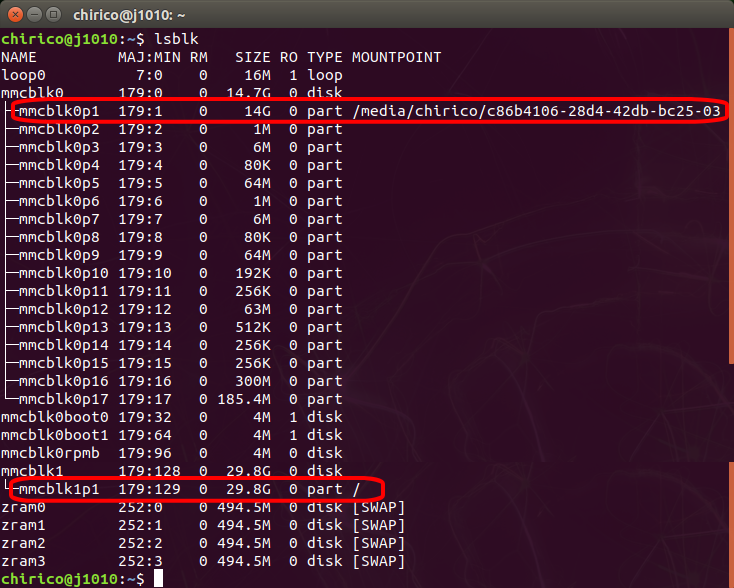Select the mmcblk1p1 partition name
The width and height of the screenshot is (734, 588).
pos(58,489)
